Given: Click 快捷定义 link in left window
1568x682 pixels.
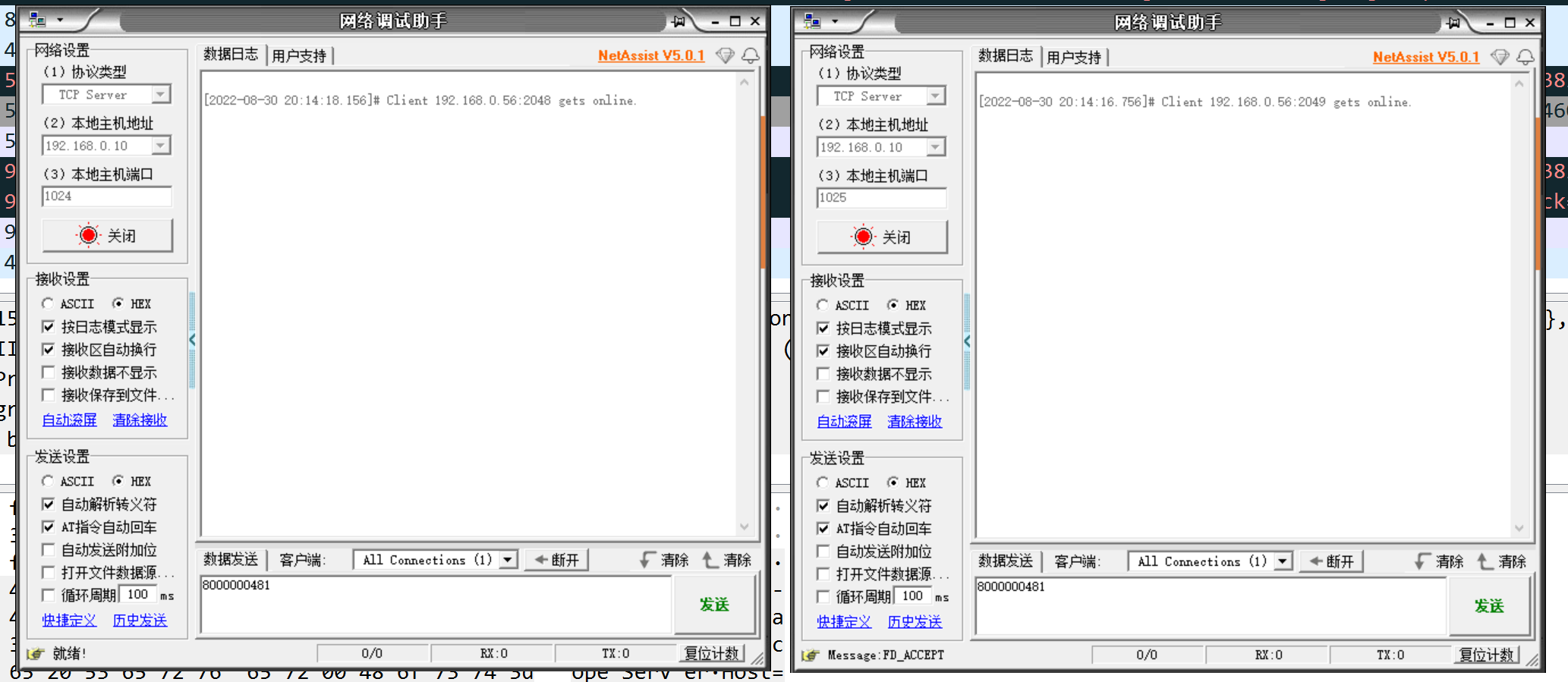Looking at the screenshot, I should (x=69, y=620).
